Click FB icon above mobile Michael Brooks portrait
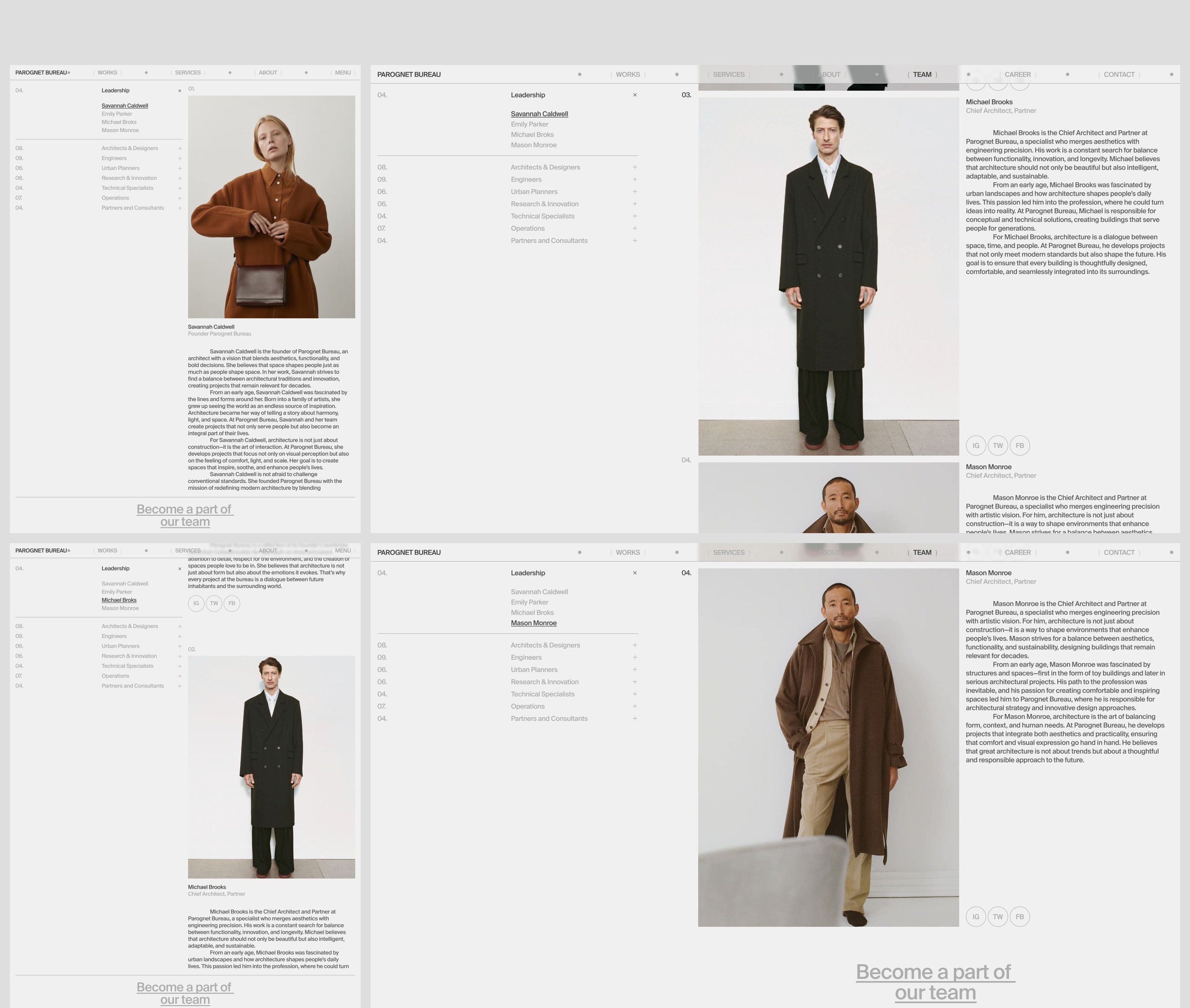 [231, 603]
